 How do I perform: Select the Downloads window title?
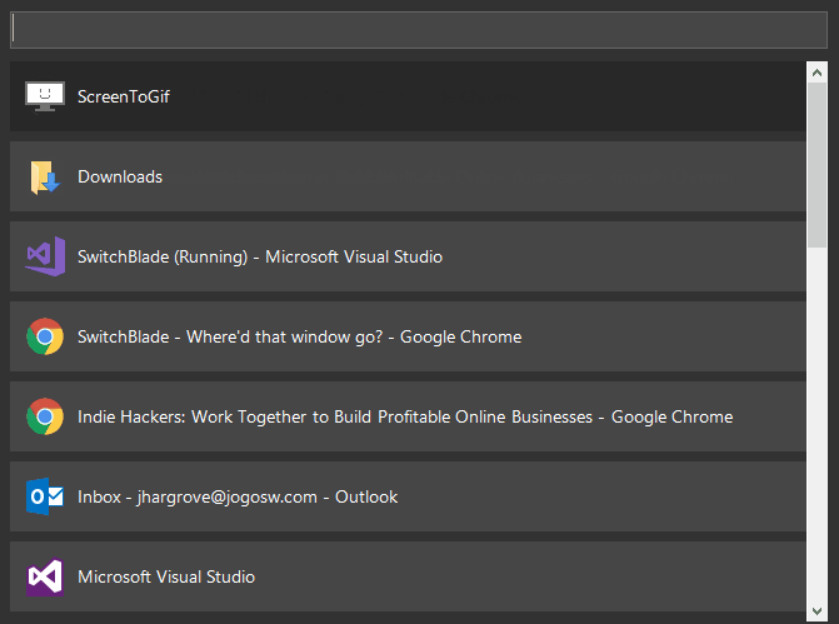120,177
